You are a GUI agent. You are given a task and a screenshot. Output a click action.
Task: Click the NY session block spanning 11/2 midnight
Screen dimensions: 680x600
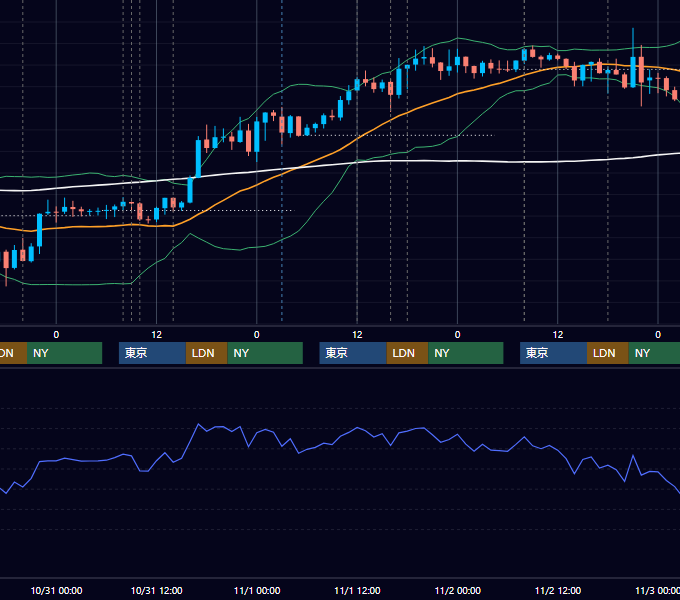pos(466,353)
